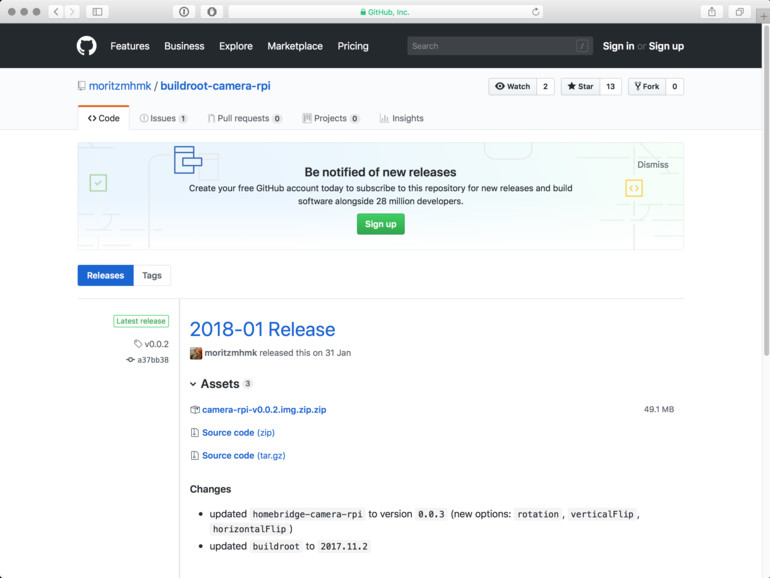Collapse the Assets section chevron
770x578 pixels.
tap(193, 384)
